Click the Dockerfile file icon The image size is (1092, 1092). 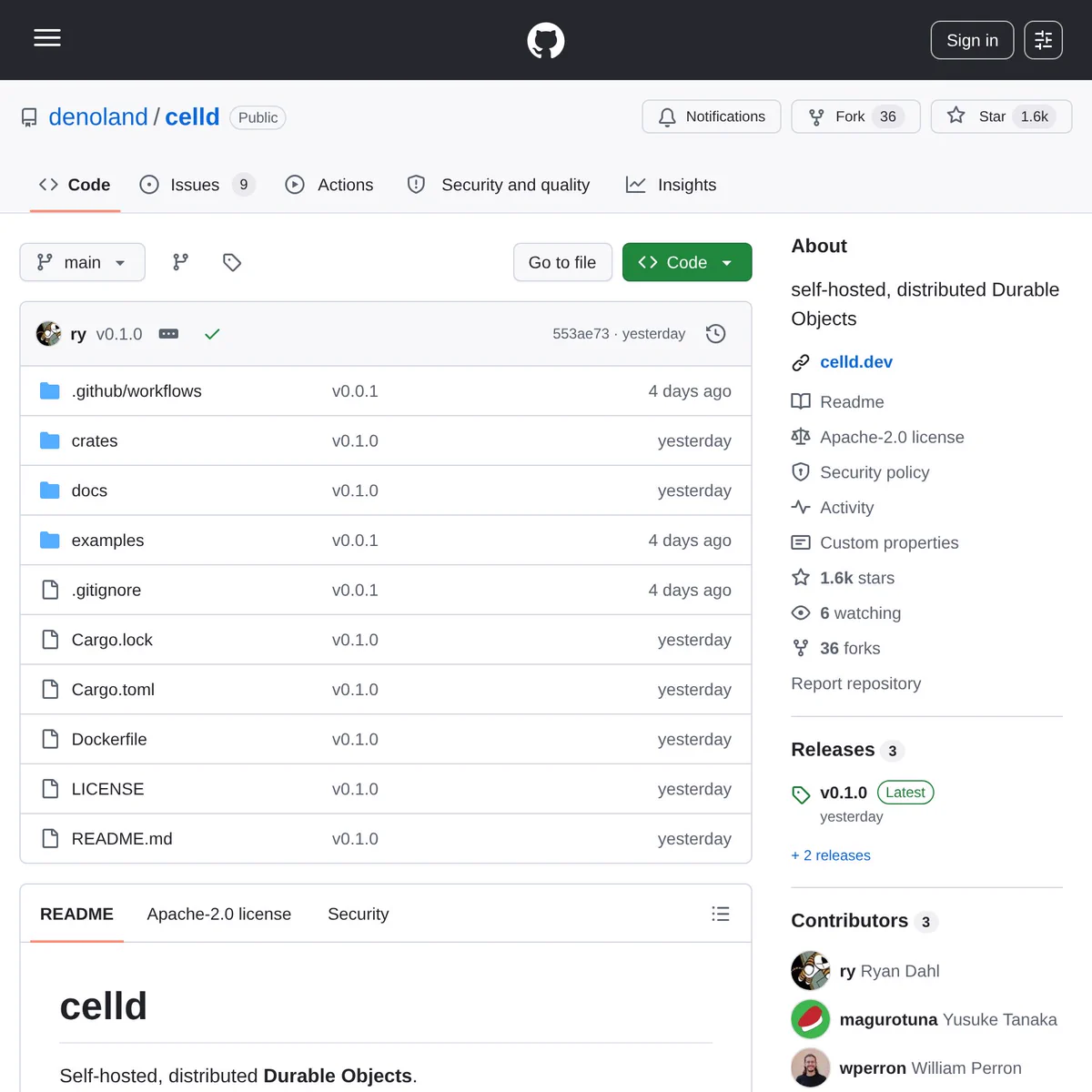51,739
